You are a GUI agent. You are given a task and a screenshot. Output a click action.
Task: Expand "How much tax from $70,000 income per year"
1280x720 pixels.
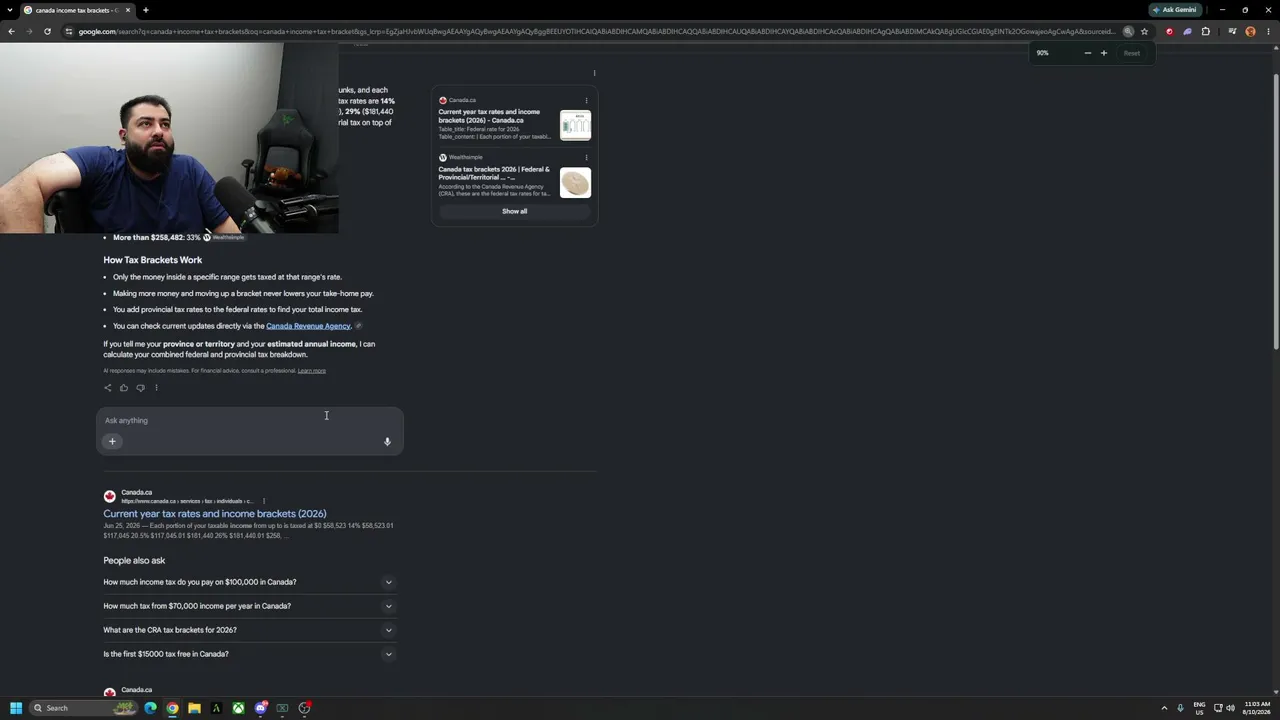coord(249,606)
